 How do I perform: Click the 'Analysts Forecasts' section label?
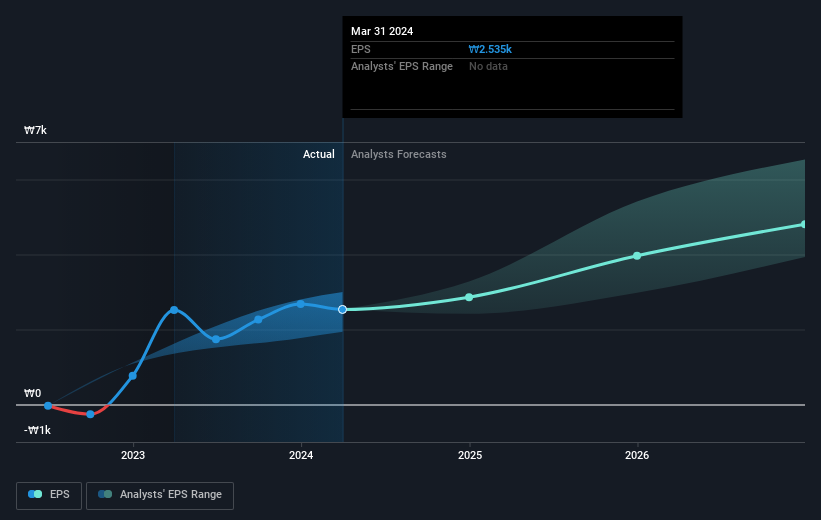point(398,154)
